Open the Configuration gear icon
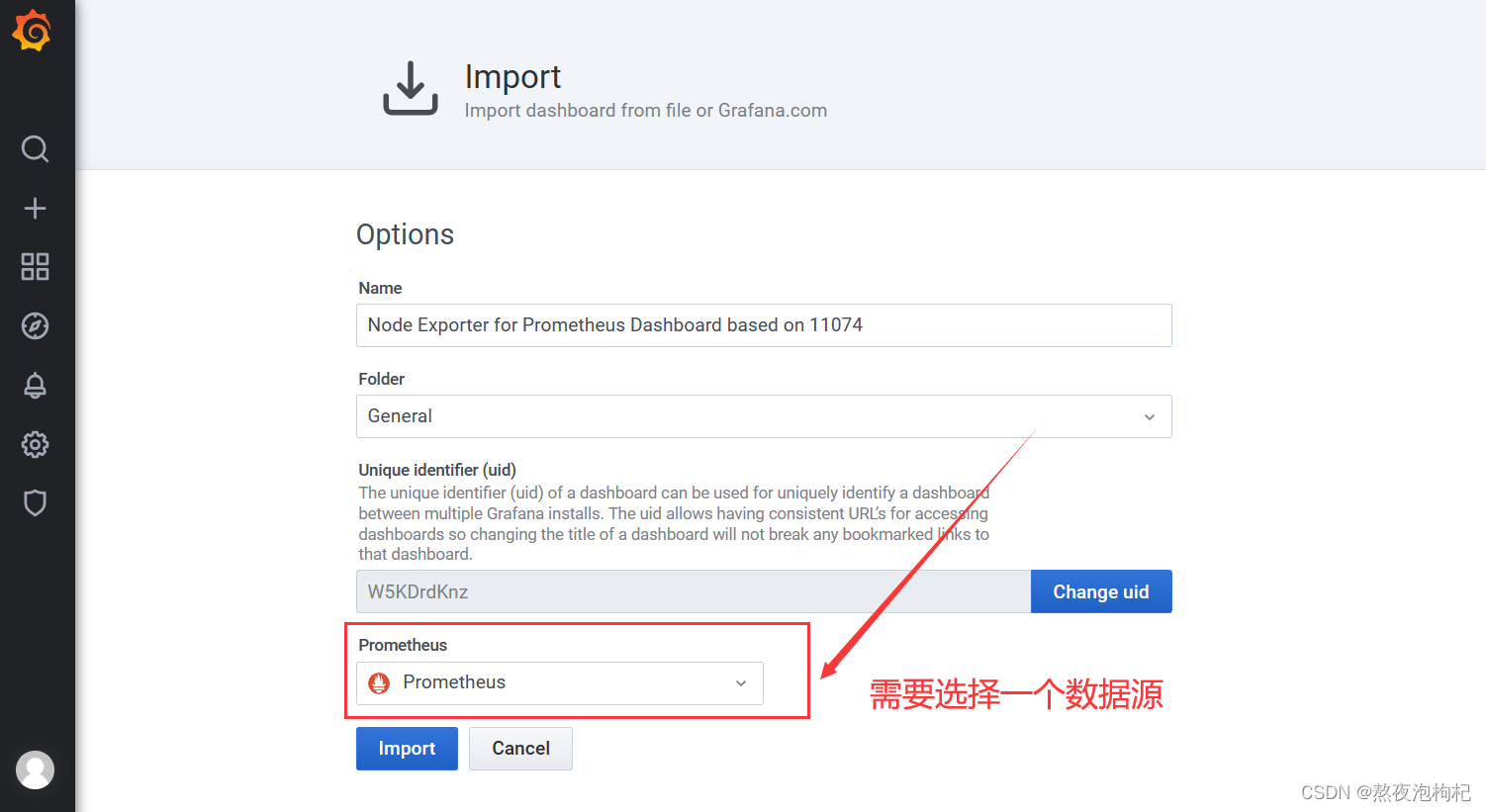The image size is (1486, 812). point(35,444)
